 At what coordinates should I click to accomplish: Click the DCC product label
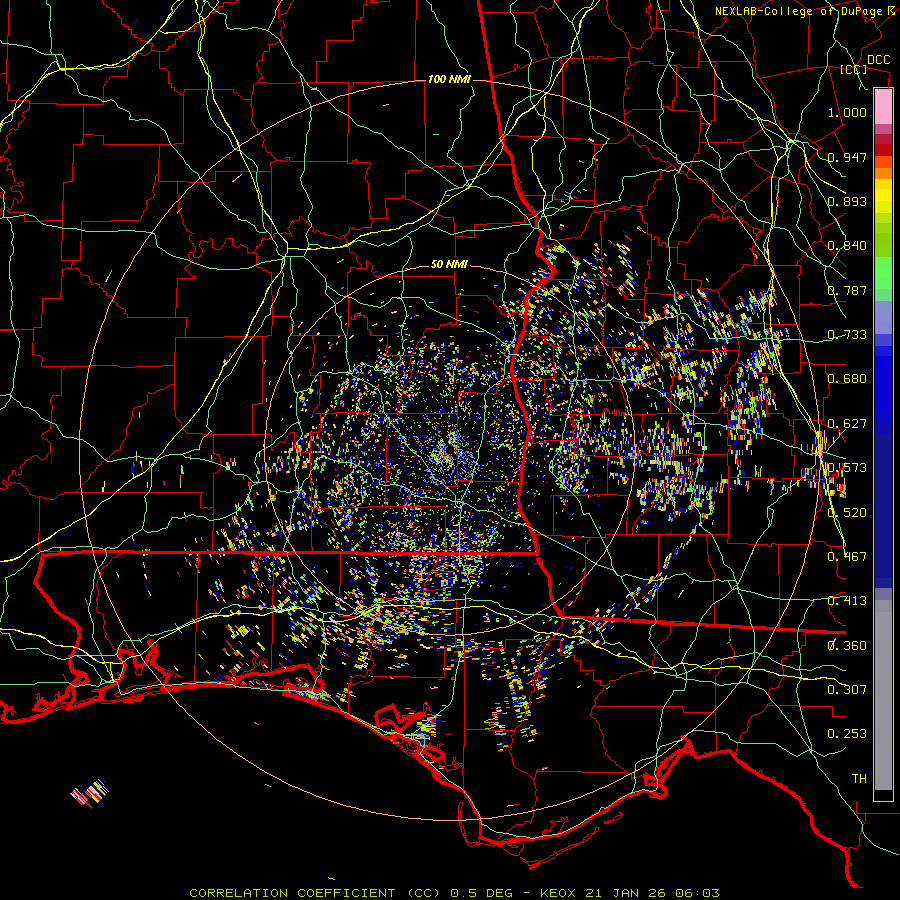click(x=878, y=60)
